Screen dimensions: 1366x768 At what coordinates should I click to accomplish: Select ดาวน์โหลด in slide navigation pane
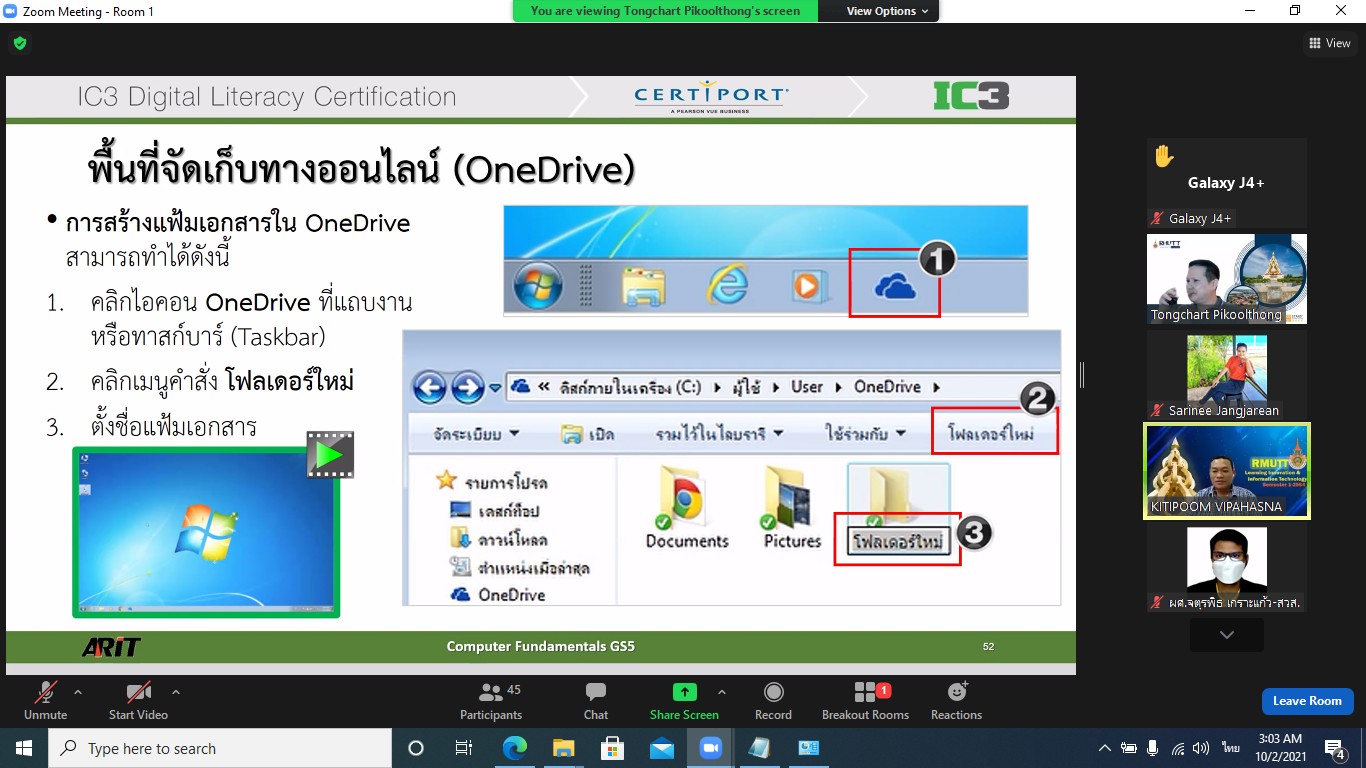coord(497,540)
